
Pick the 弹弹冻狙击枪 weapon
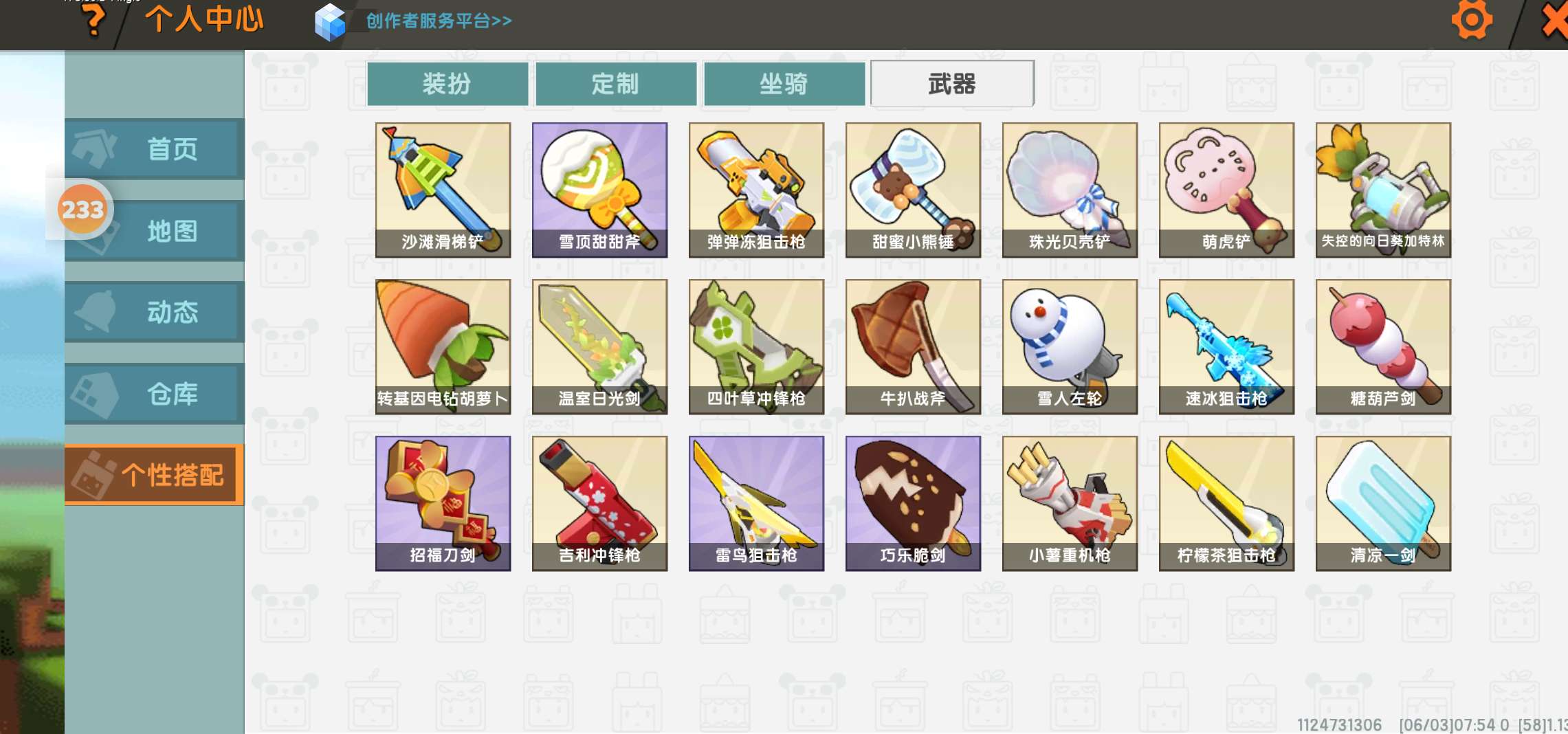756,190
